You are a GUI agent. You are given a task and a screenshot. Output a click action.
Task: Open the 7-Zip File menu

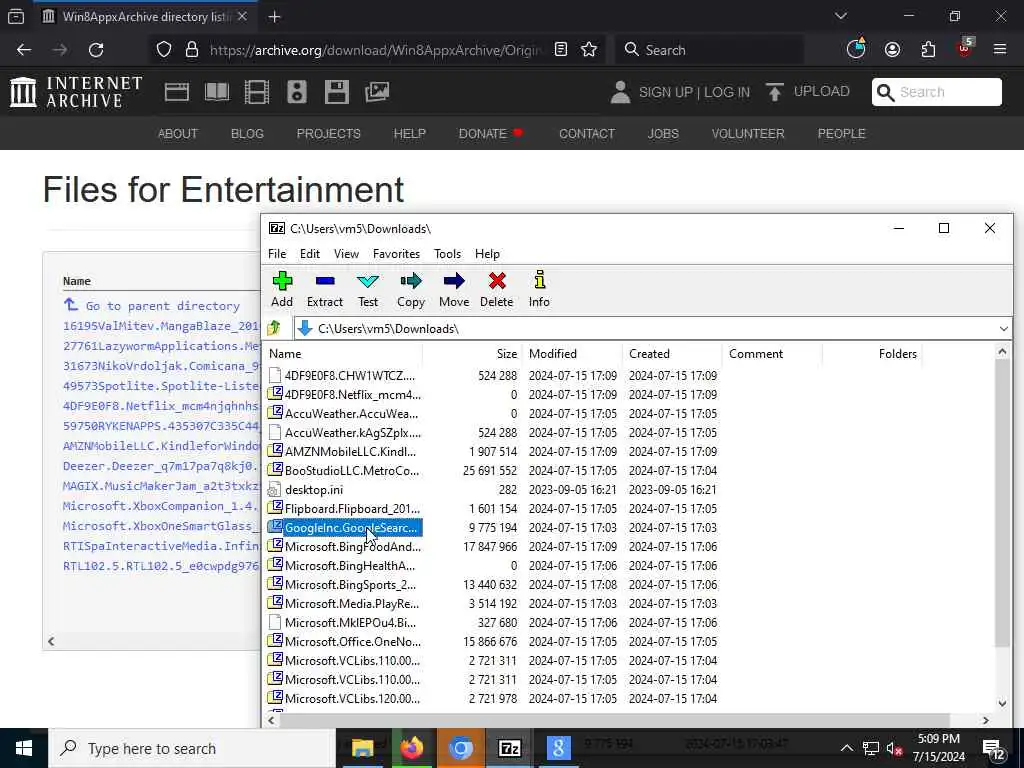pos(277,253)
